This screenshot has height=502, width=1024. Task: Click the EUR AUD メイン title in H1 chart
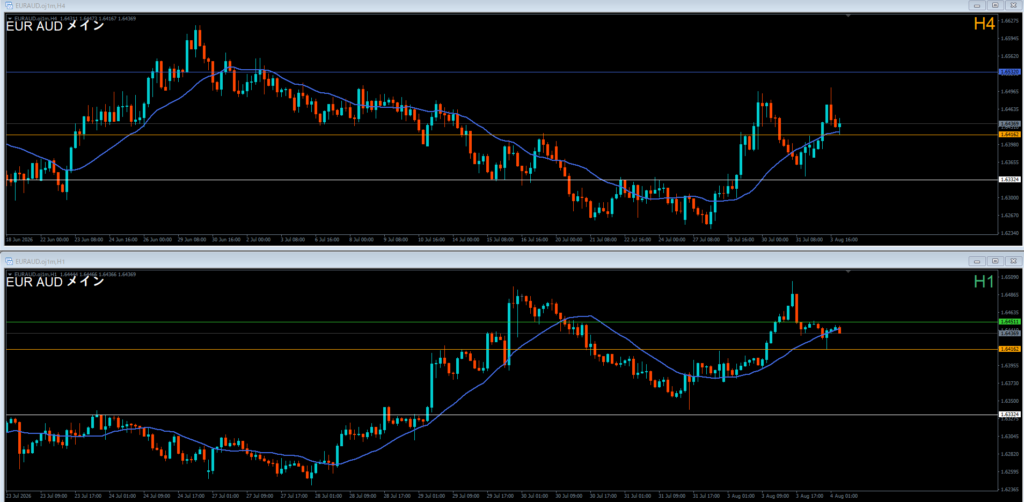(x=55, y=282)
